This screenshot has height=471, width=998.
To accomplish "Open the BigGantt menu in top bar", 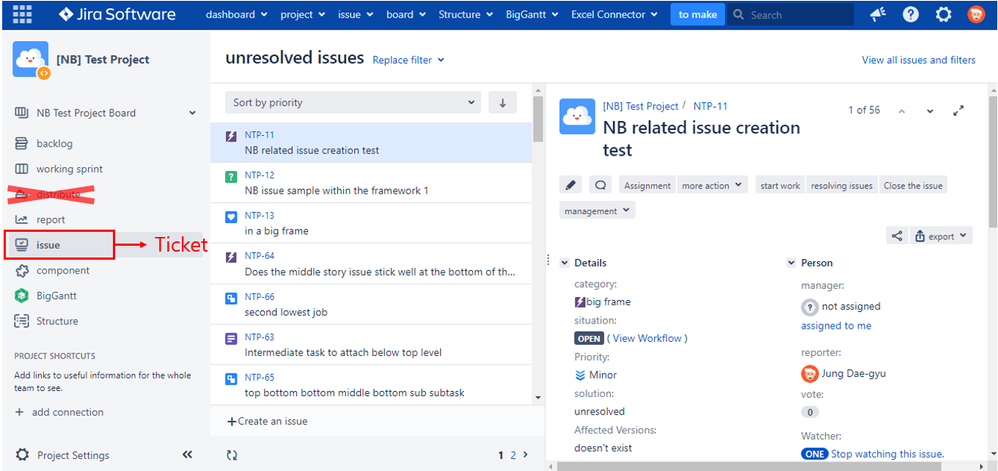I will [532, 14].
